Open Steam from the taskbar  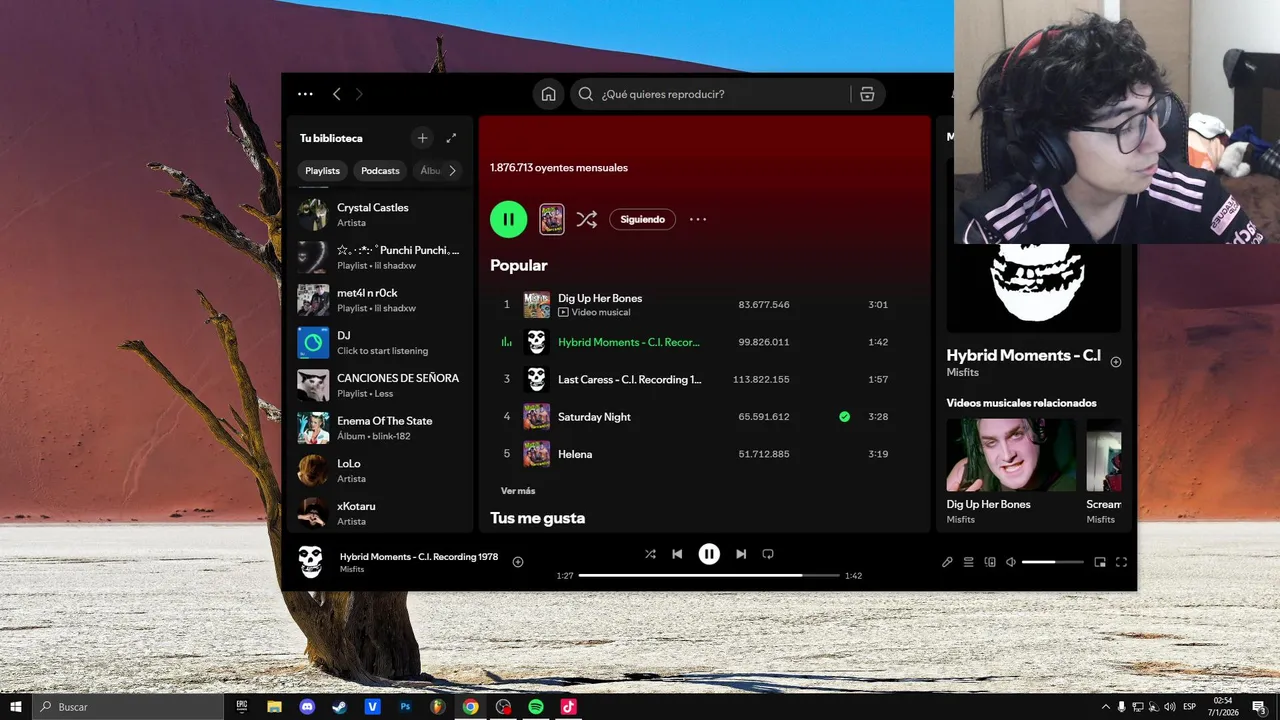[x=340, y=707]
